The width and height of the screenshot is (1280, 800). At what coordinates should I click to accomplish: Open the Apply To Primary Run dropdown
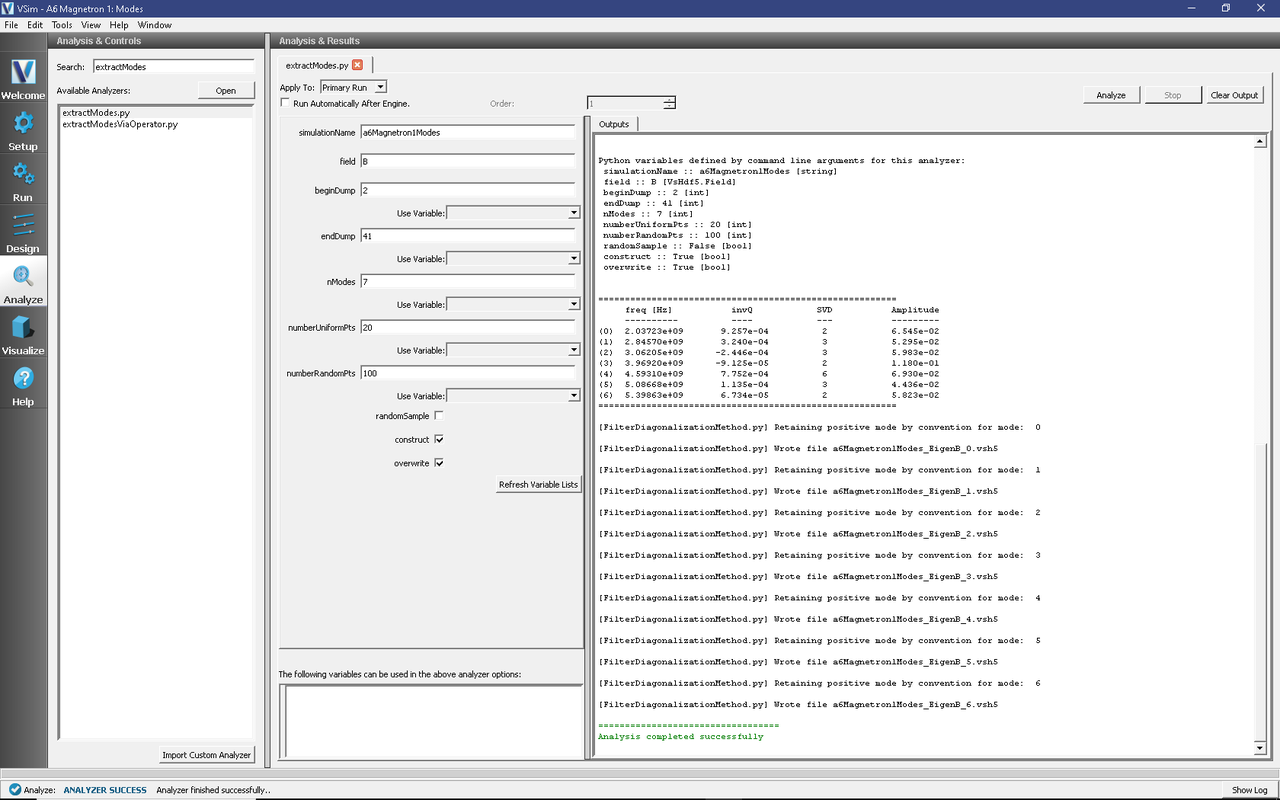pyautogui.click(x=353, y=87)
